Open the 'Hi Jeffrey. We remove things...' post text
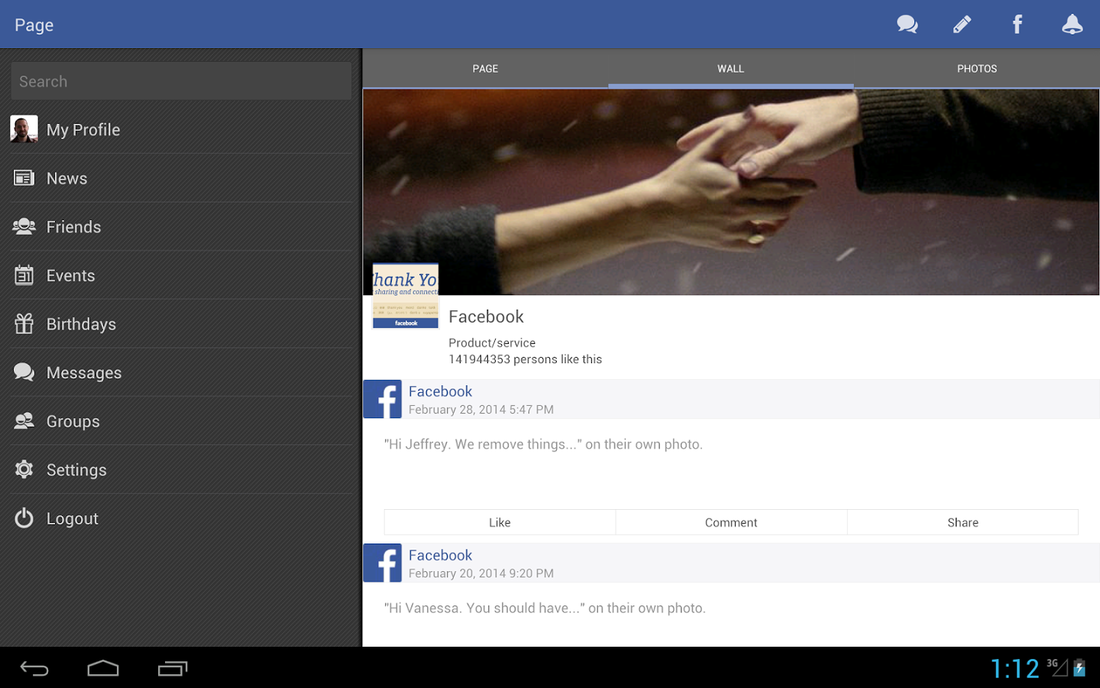This screenshot has width=1100, height=688. (543, 445)
